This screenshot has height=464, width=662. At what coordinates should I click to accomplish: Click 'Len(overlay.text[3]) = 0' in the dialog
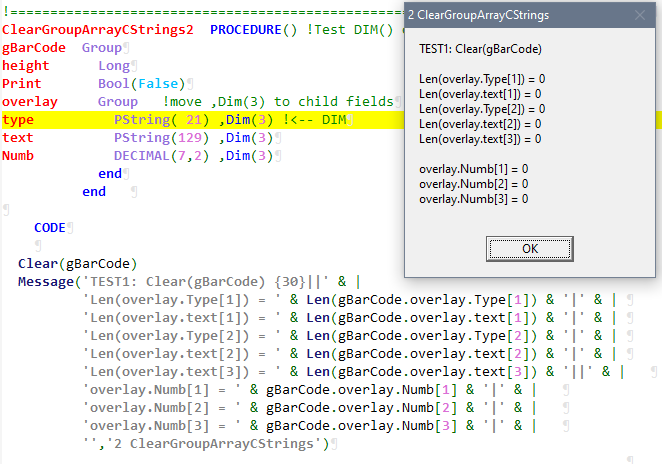[x=481, y=139]
